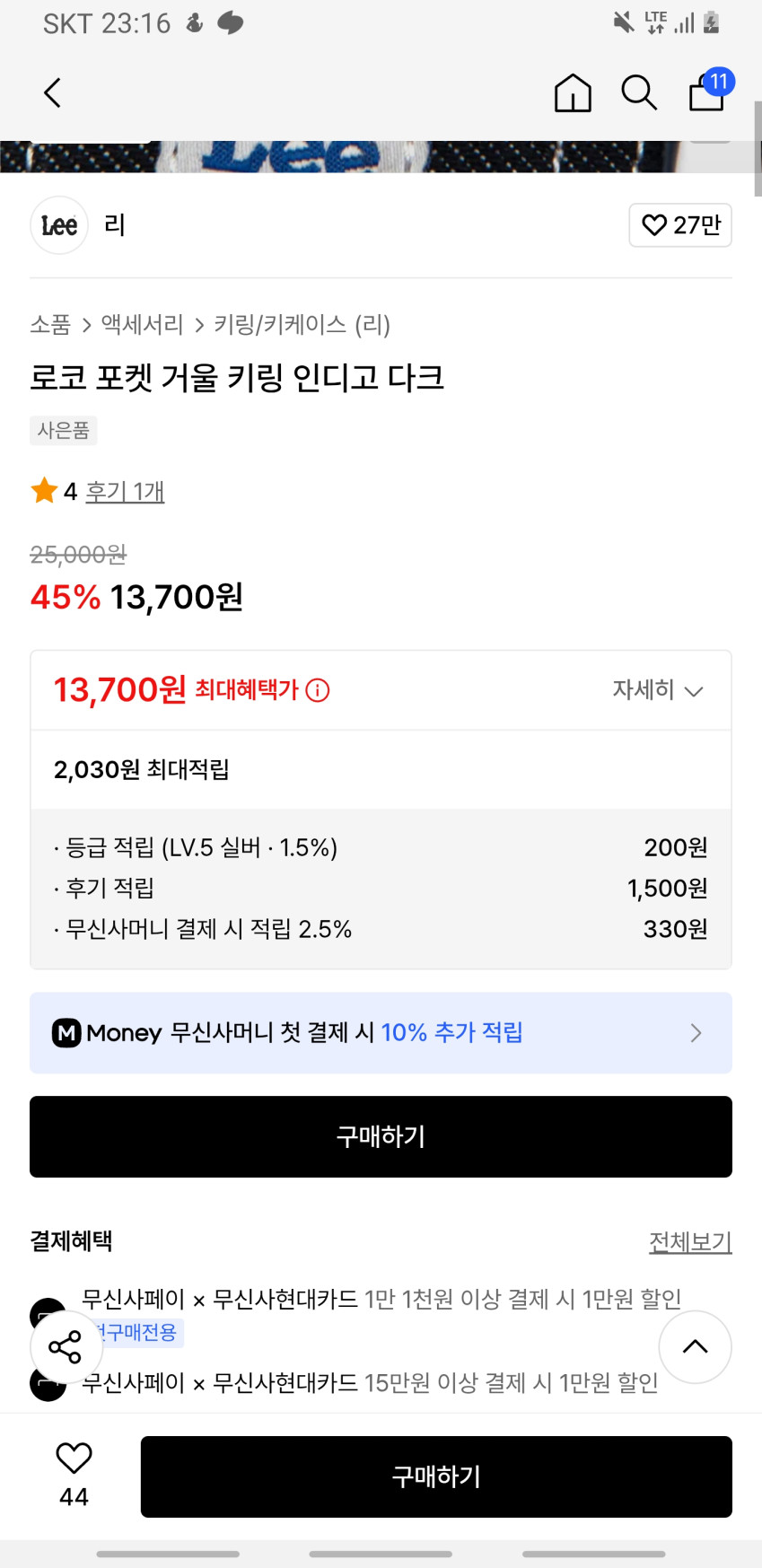Go to home via house icon
This screenshot has width=762, height=1568.
click(x=573, y=92)
